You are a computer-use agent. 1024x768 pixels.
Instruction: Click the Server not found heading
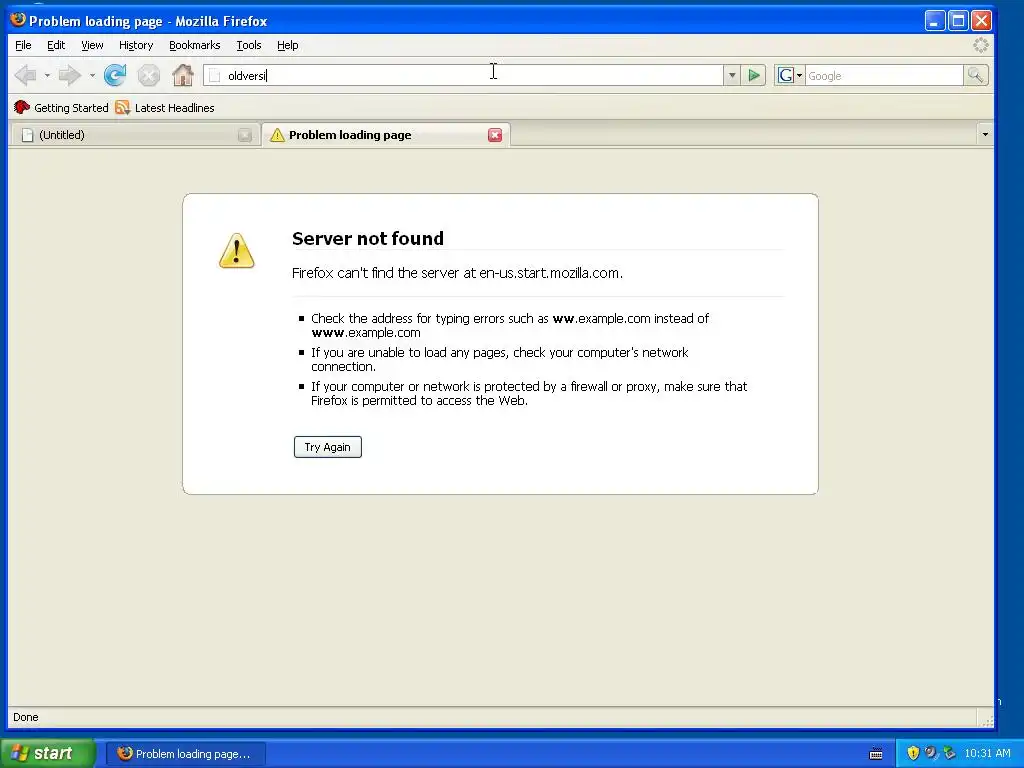coord(368,238)
